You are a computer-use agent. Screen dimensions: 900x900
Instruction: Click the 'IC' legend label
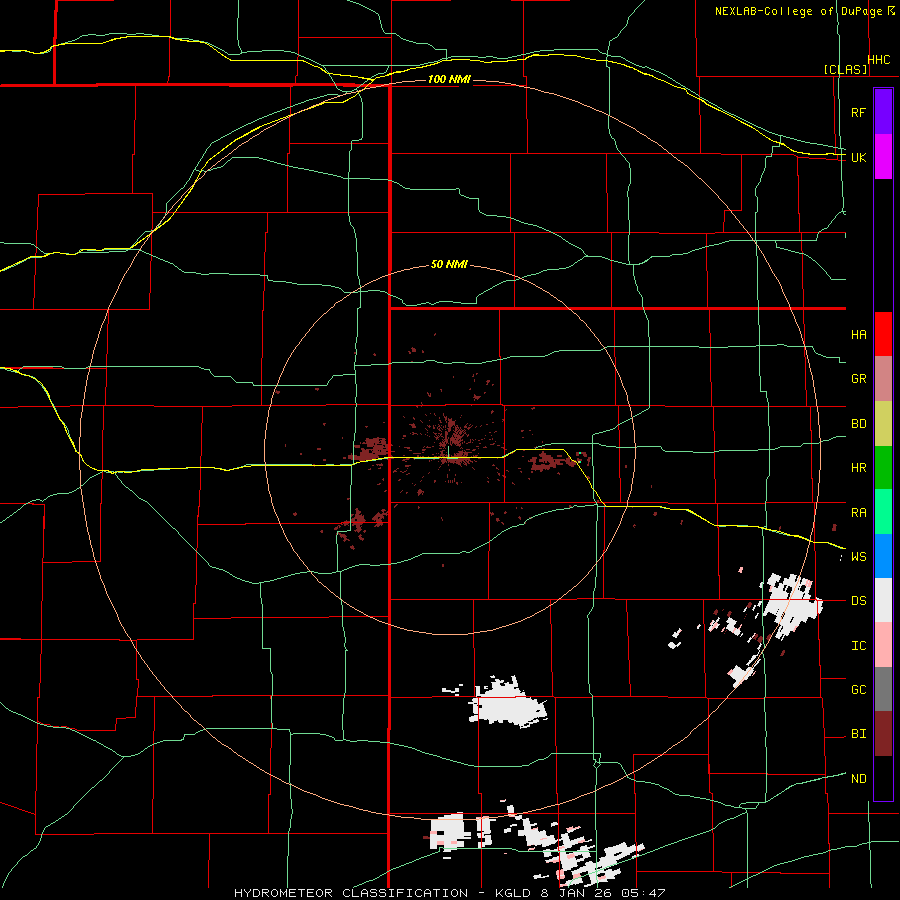coord(858,646)
